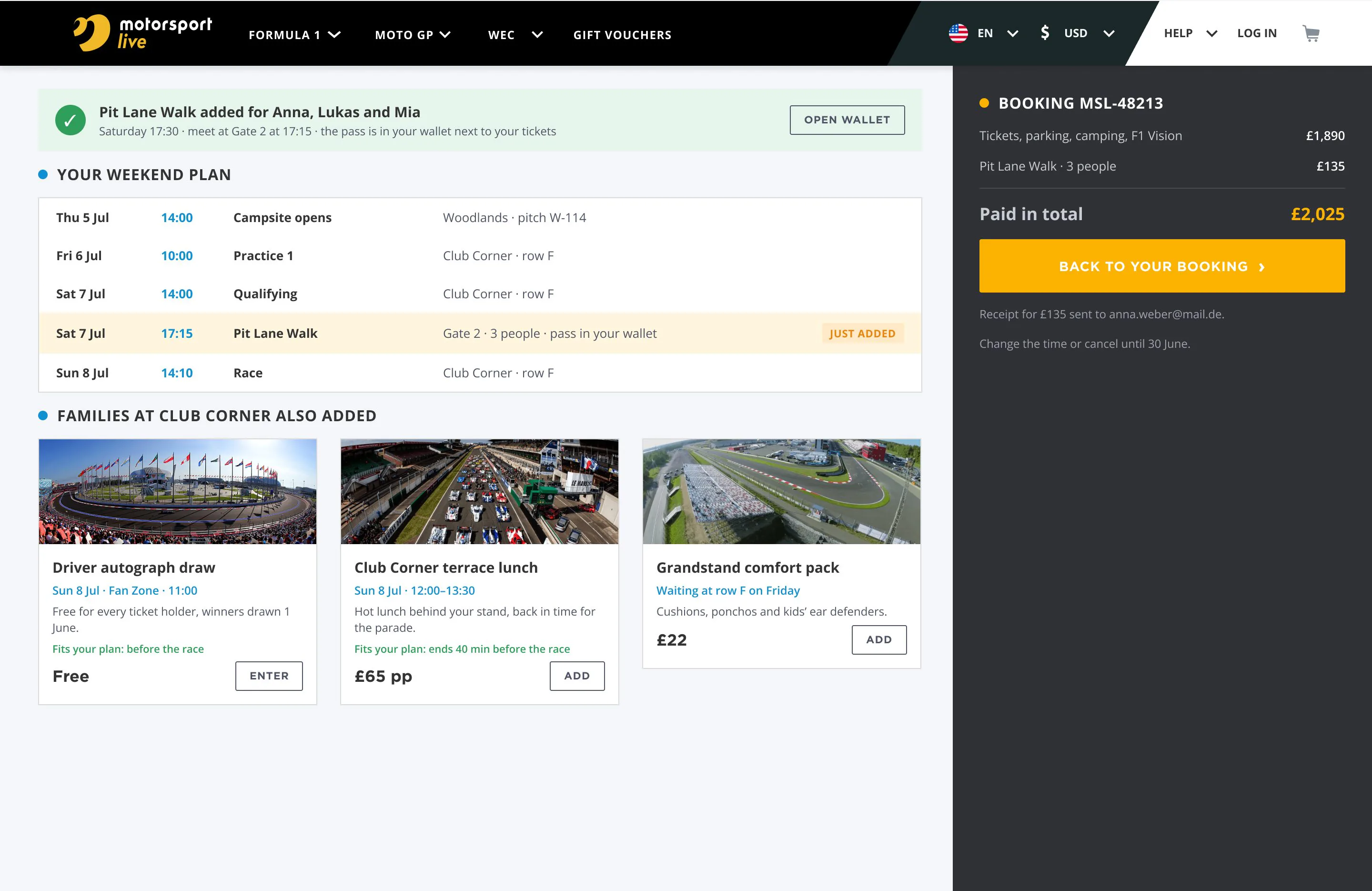Select the Qualifying row
Screen dimensions: 1372x891
[480, 294]
